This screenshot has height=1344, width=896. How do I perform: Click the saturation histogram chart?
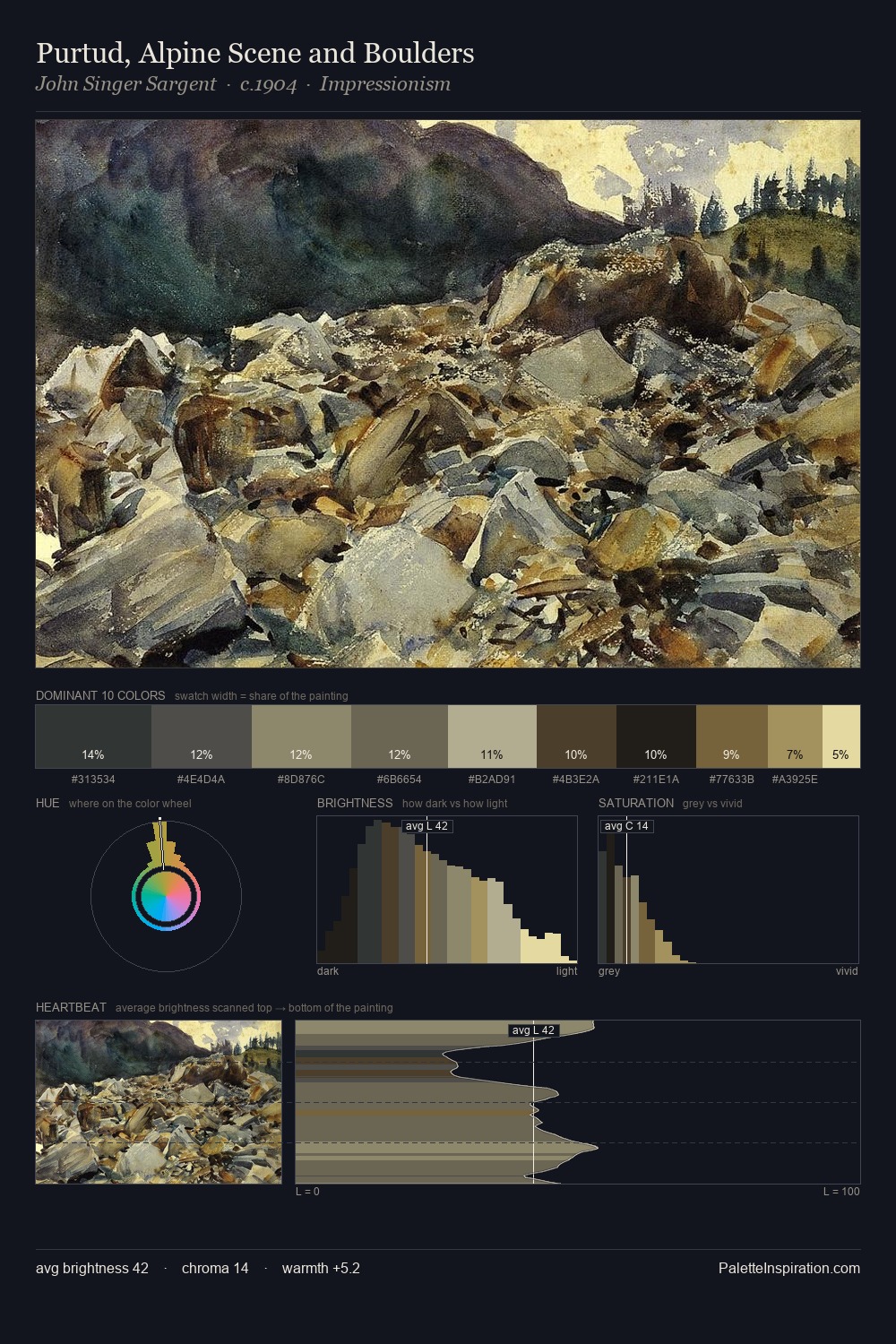[x=728, y=890]
